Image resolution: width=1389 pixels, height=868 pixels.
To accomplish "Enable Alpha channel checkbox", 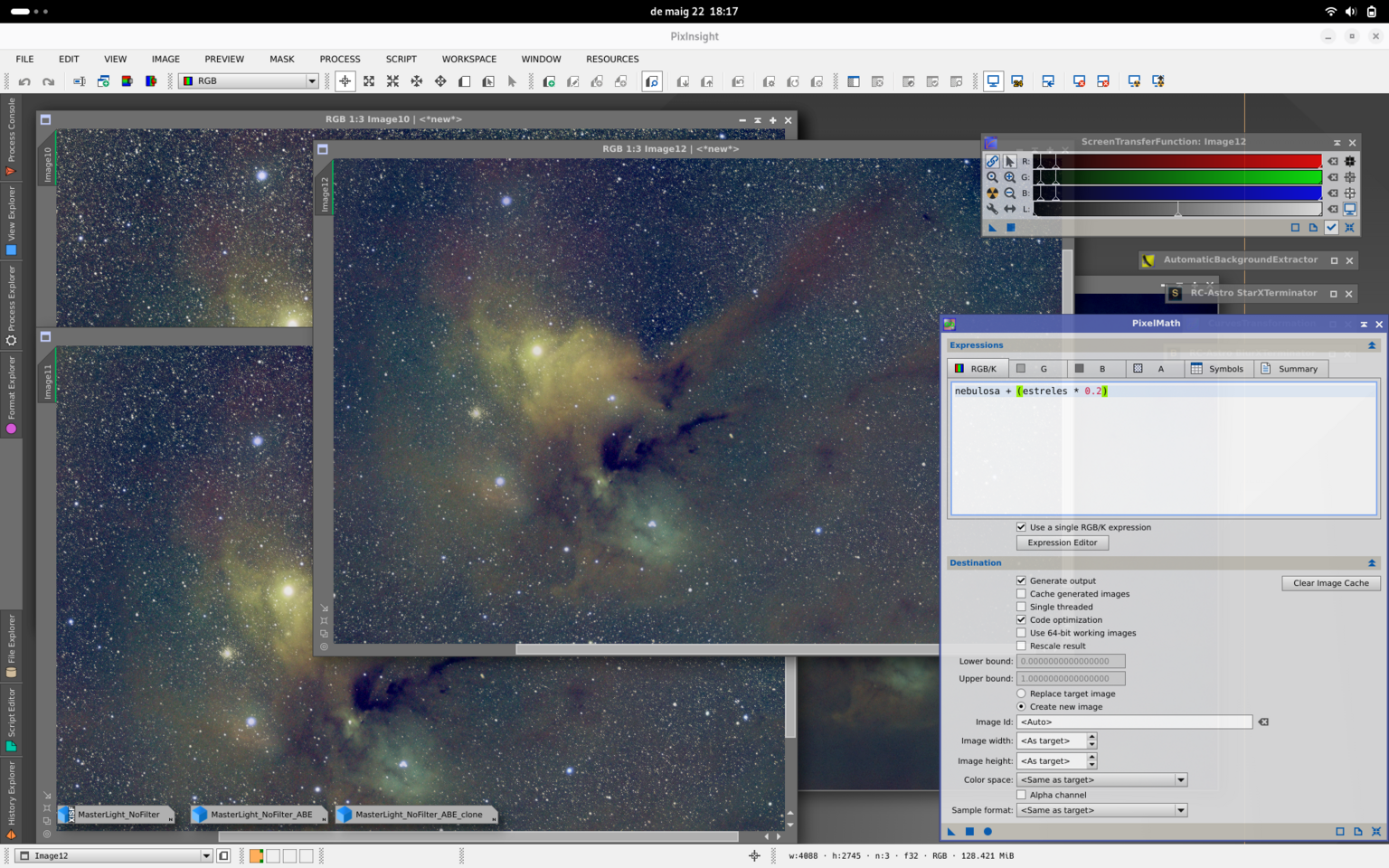I will 1021,795.
